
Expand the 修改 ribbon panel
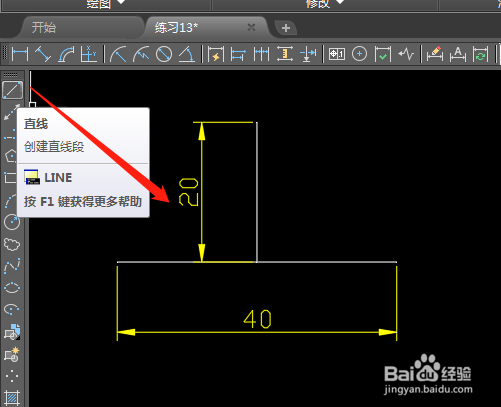pyautogui.click(x=324, y=4)
